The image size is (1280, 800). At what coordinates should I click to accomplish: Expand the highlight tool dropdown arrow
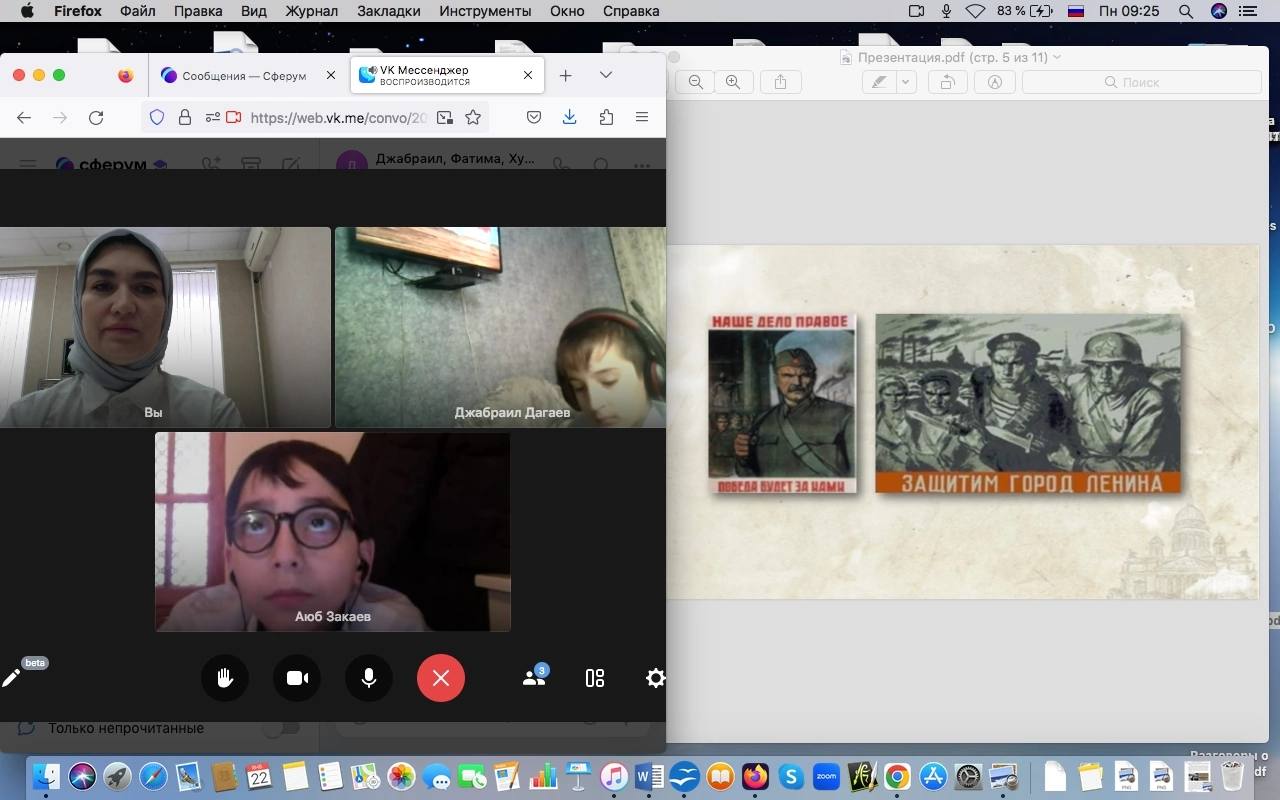click(905, 82)
